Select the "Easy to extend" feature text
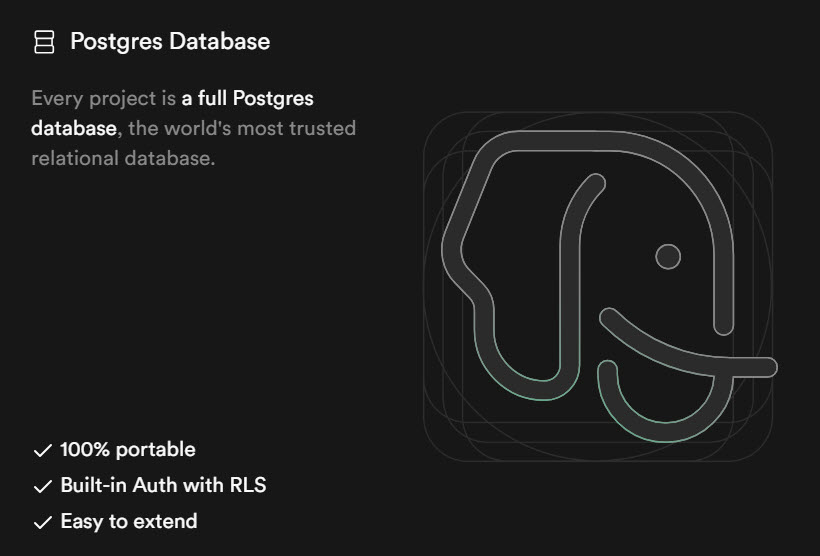Screen dimensions: 820x556 coord(128,521)
